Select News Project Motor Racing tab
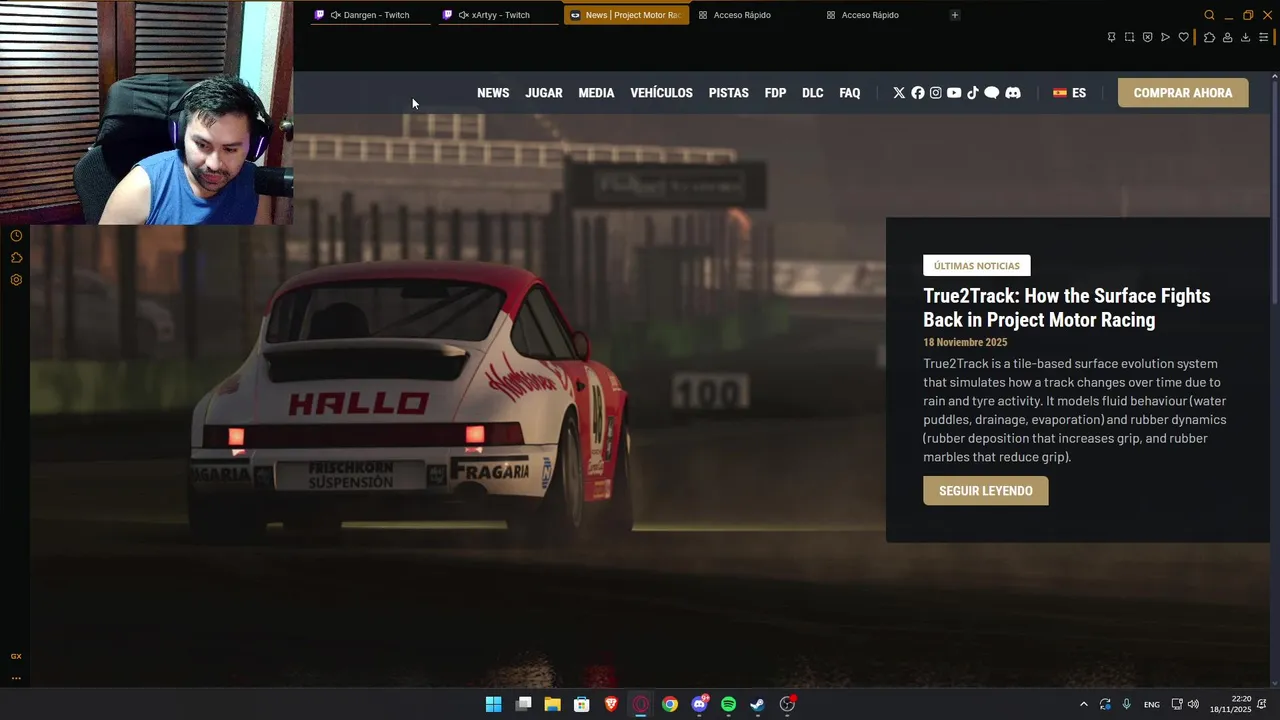1280x720 pixels. point(626,15)
